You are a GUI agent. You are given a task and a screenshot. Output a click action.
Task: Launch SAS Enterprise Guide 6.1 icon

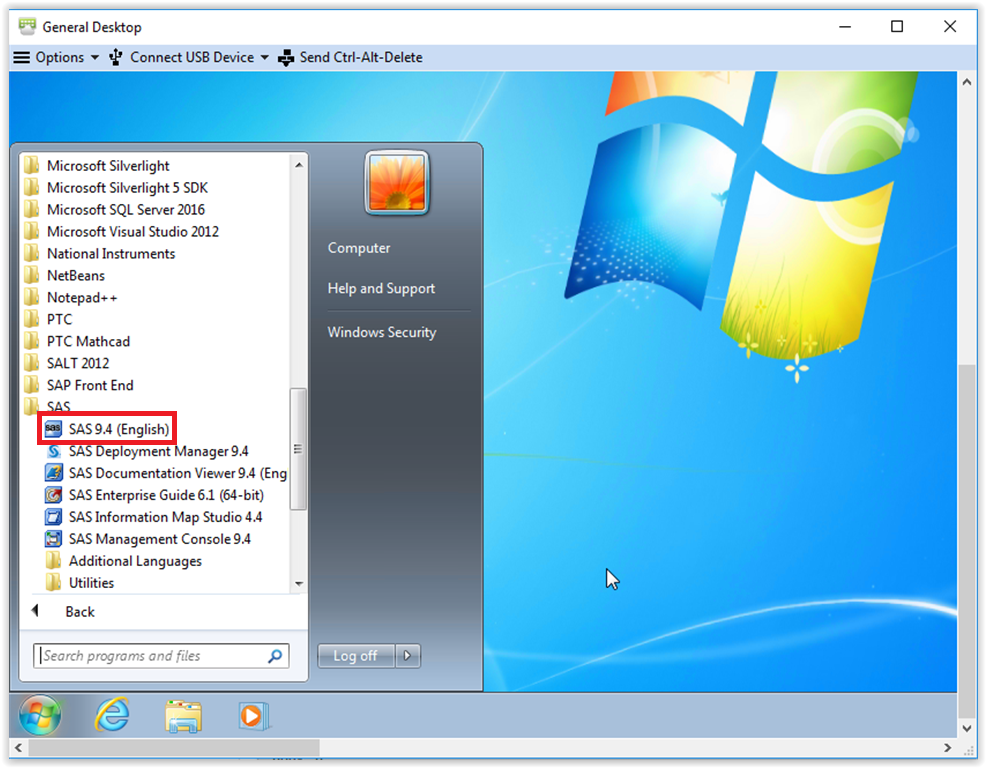tap(53, 495)
